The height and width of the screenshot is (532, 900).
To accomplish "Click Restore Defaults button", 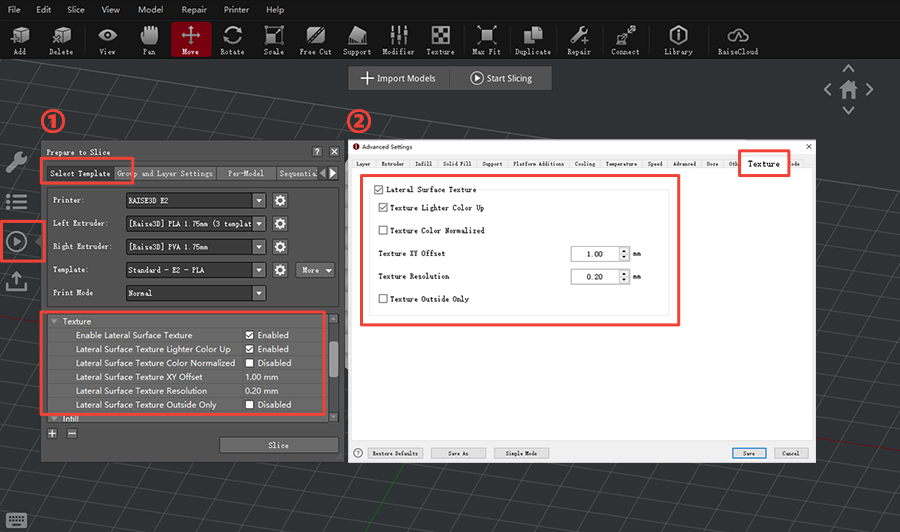I will 395,453.
